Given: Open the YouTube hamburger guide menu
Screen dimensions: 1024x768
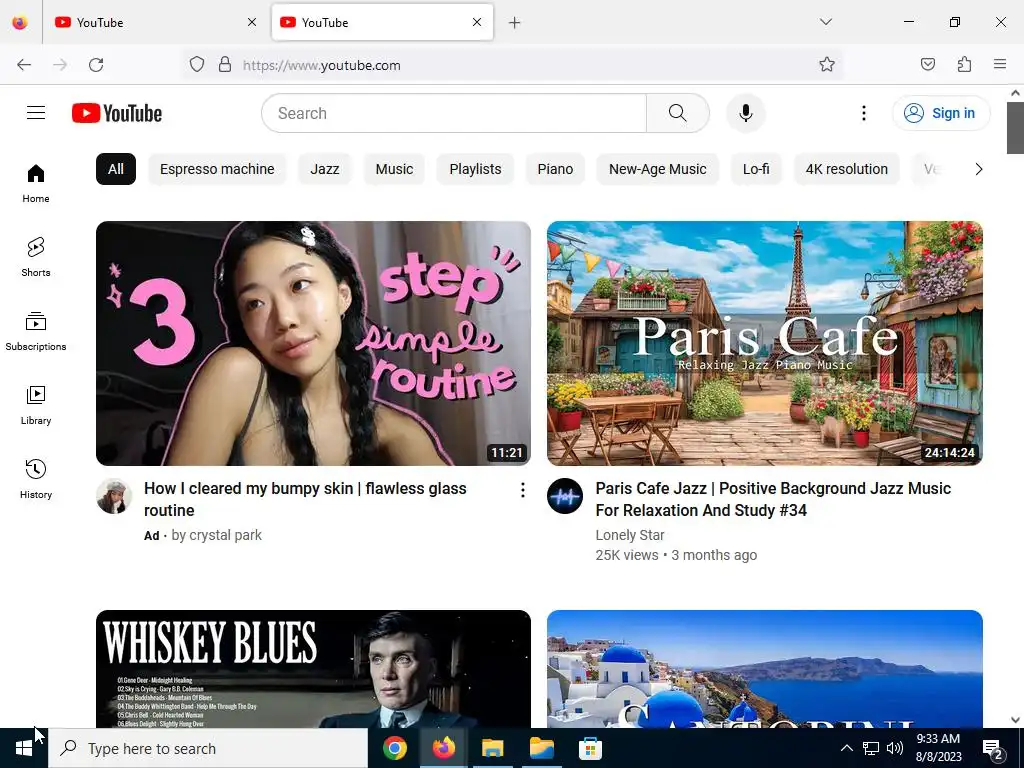Looking at the screenshot, I should [x=36, y=113].
